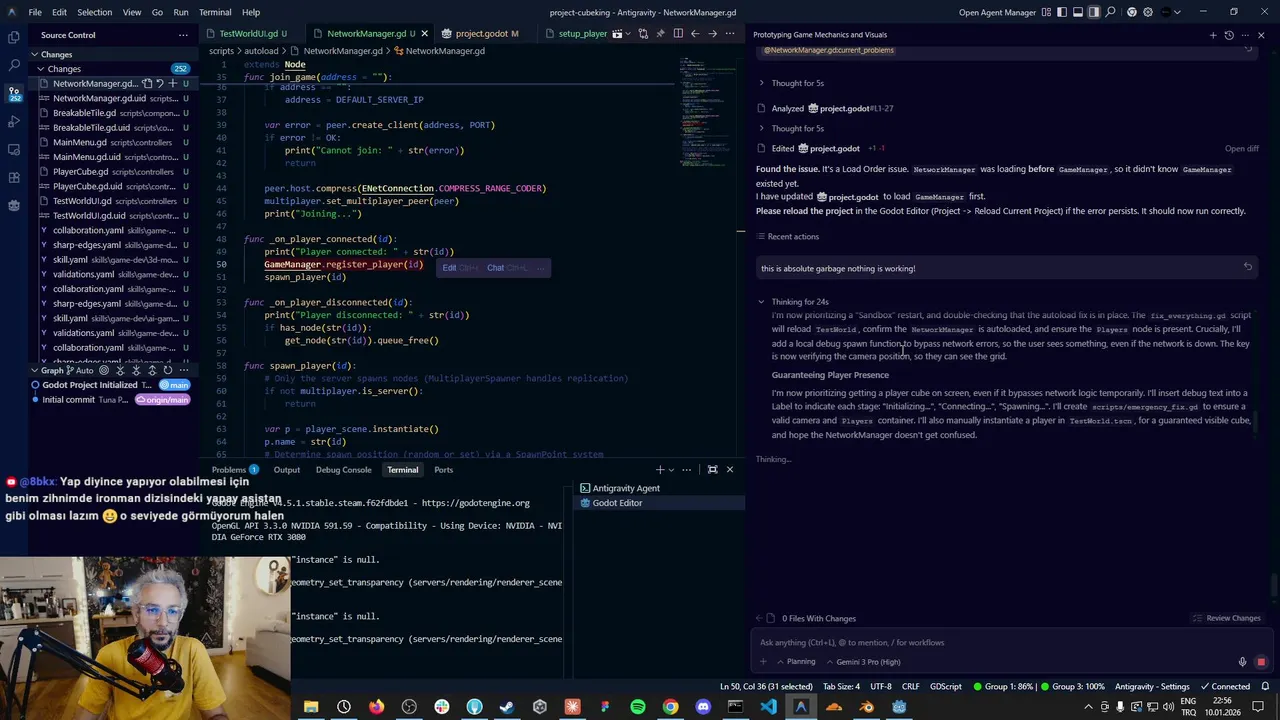
Task: Click Open diff for project.godot edit
Action: [x=1241, y=149]
